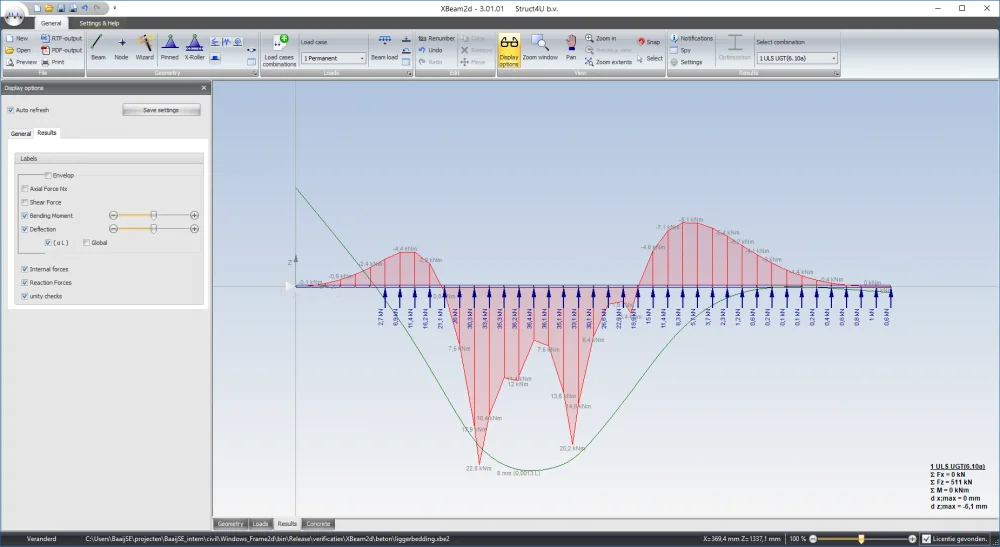The image size is (1000, 547).
Task: Click the Bending Moment scale slider handle
Action: 154,215
